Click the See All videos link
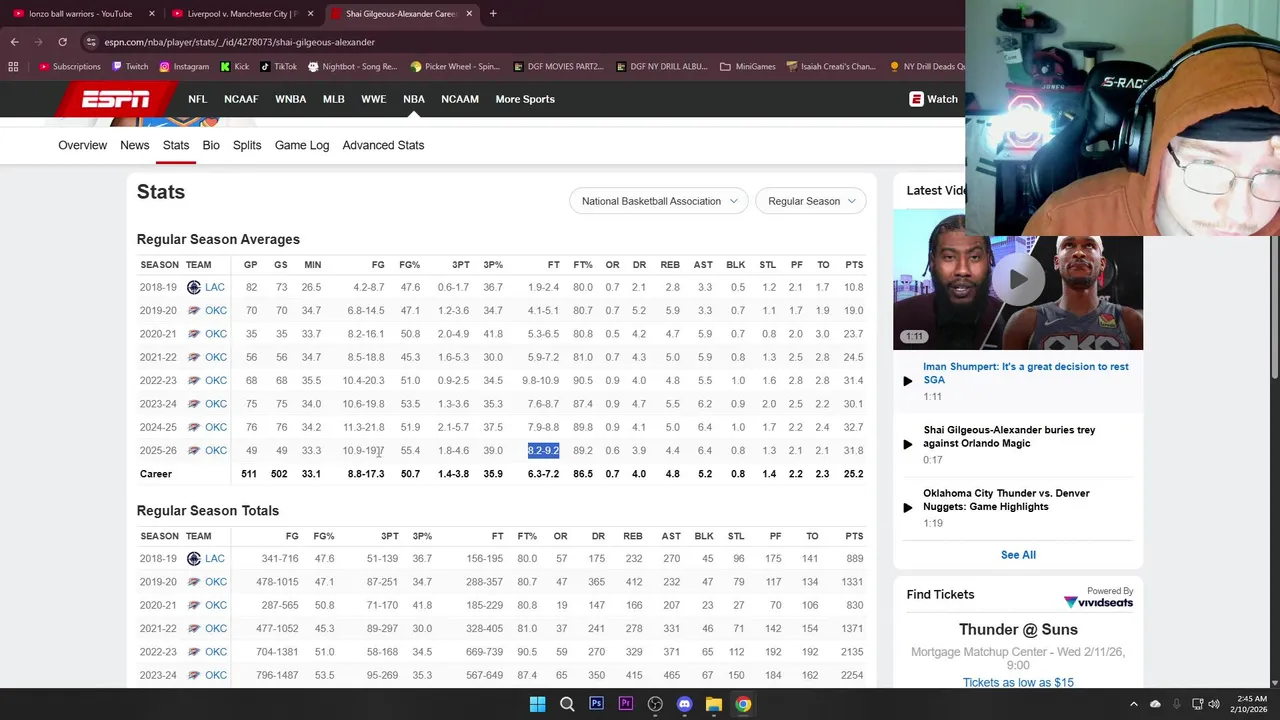This screenshot has height=720, width=1280. 1018,555
